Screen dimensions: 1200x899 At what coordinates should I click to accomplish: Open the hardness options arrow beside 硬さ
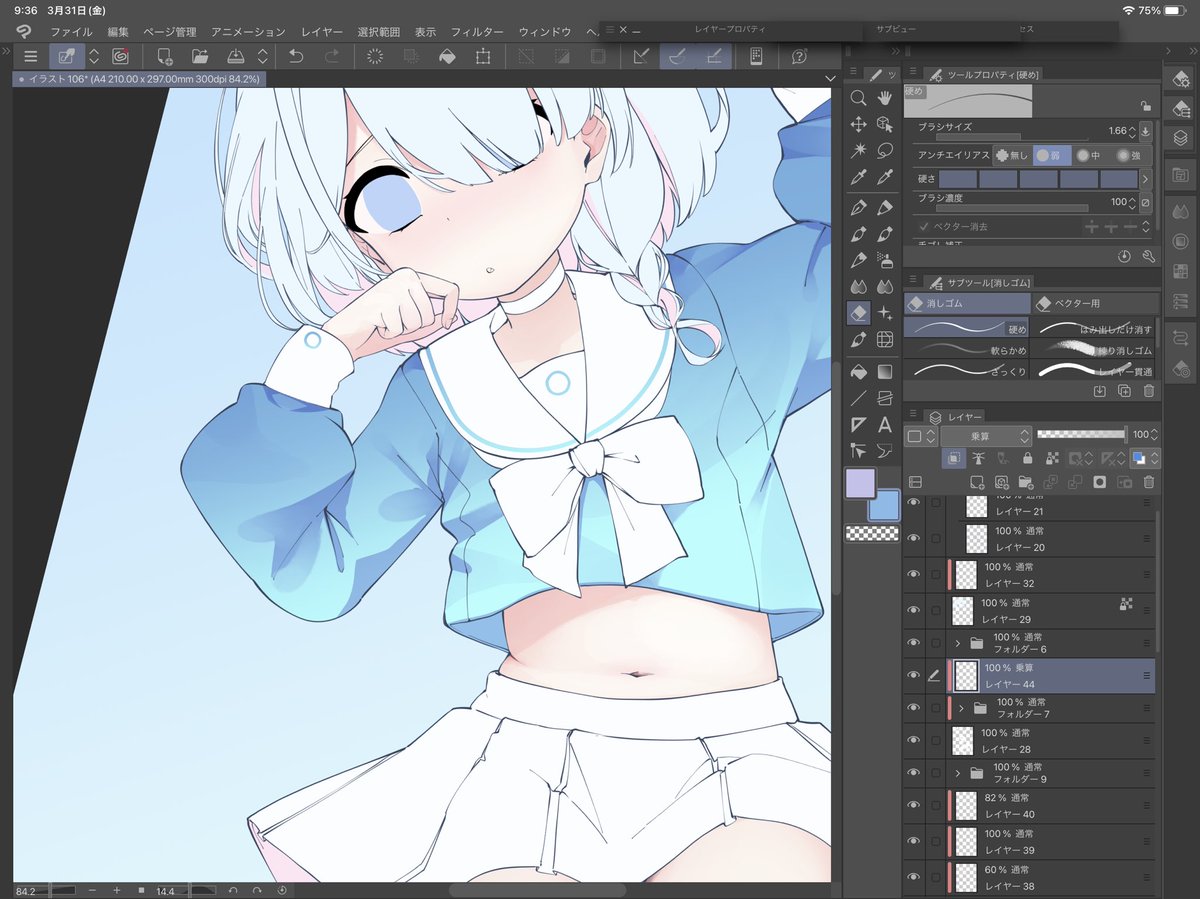click(x=1145, y=179)
